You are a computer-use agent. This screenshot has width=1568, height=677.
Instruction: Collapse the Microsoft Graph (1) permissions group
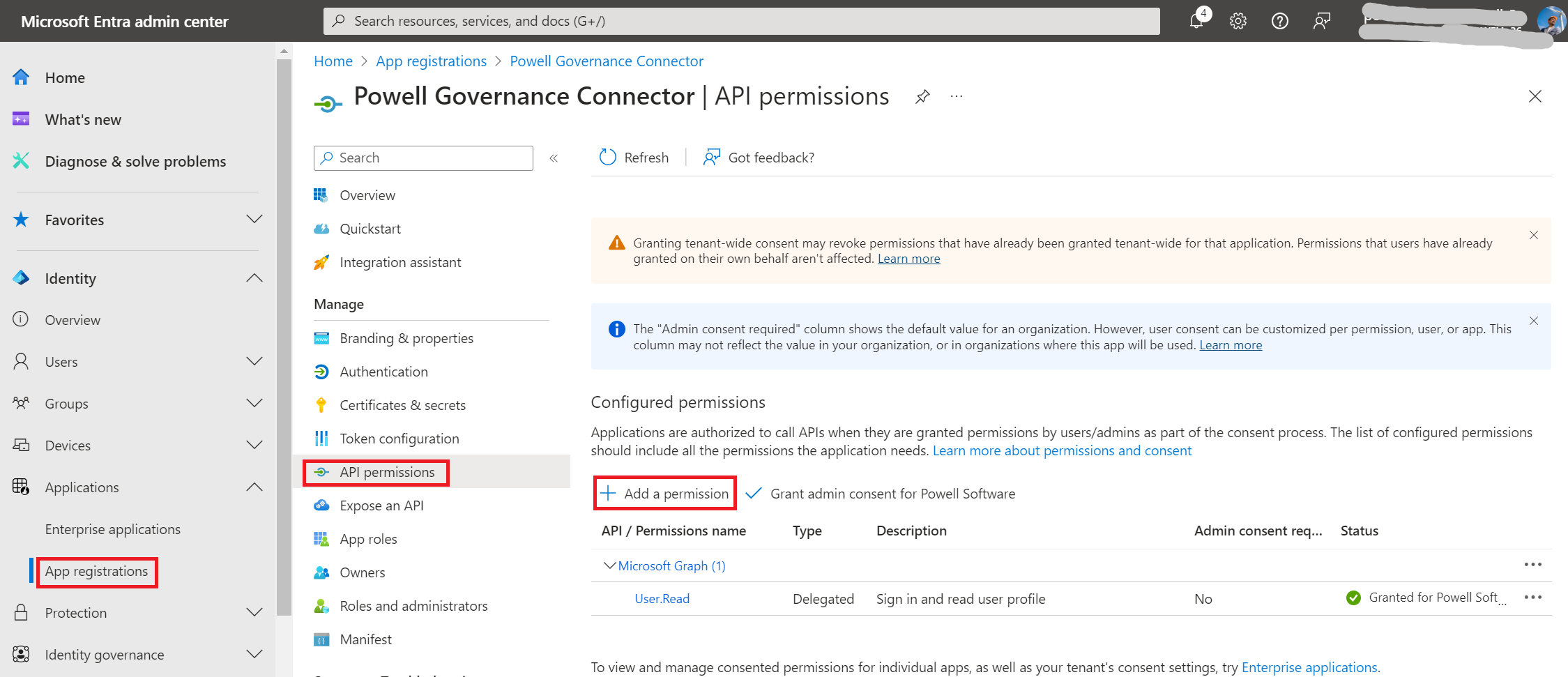(609, 565)
